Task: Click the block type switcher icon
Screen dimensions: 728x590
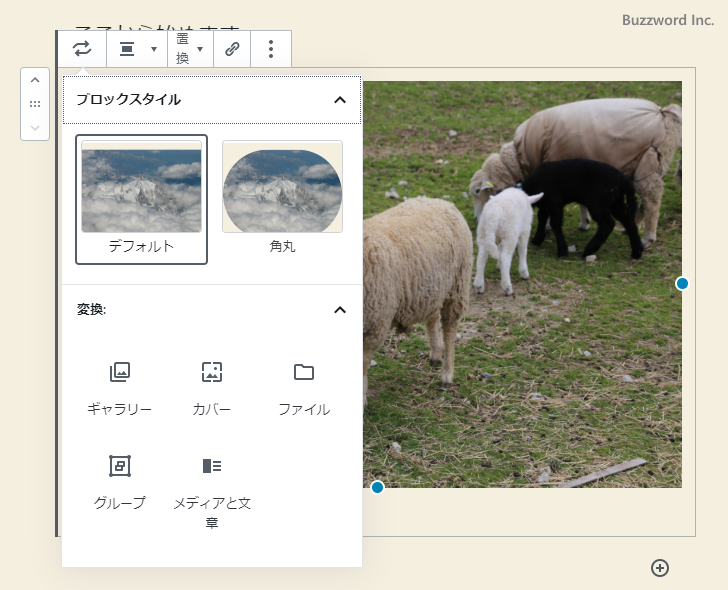Action: [x=82, y=49]
